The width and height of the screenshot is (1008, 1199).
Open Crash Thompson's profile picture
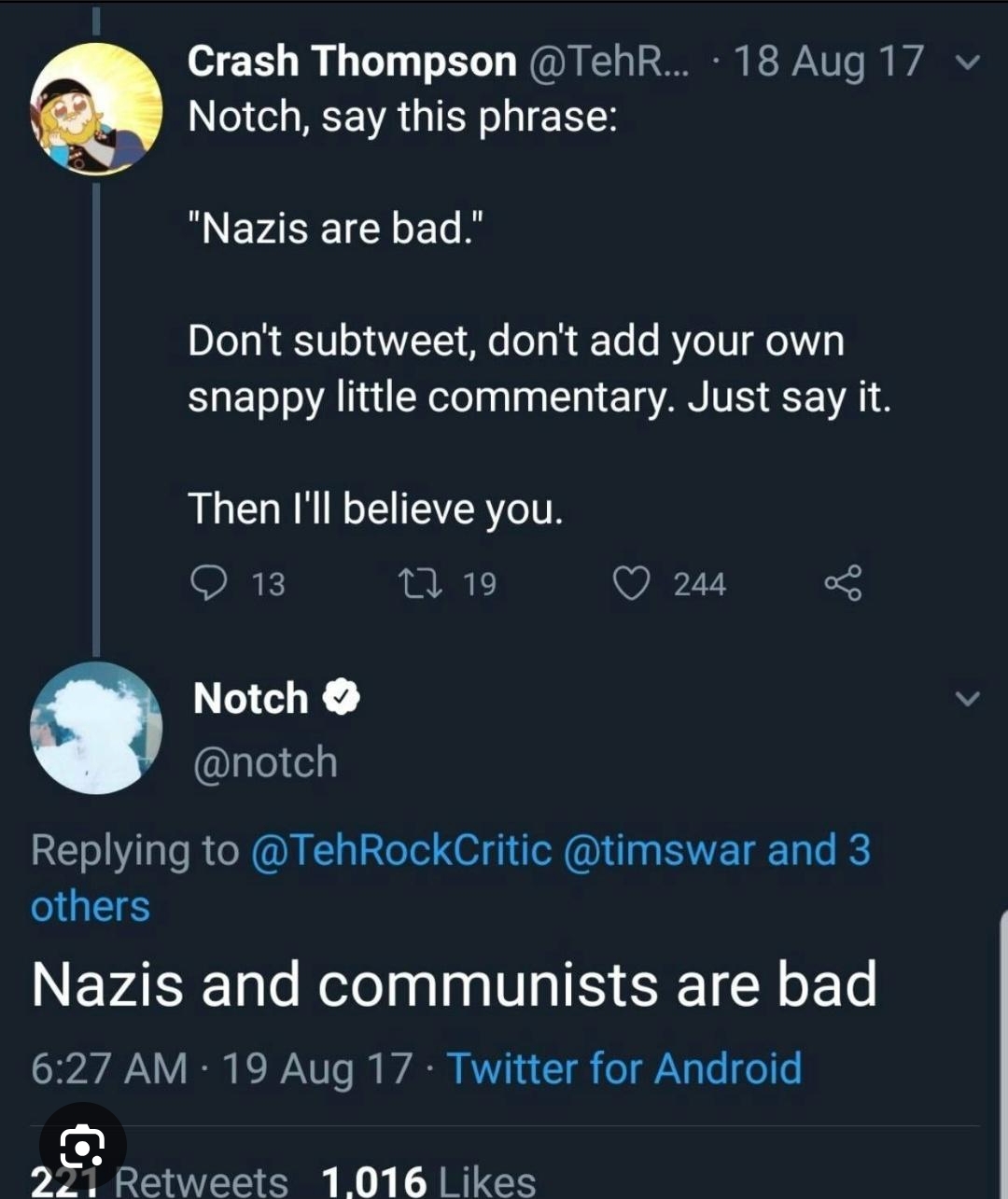point(96,109)
